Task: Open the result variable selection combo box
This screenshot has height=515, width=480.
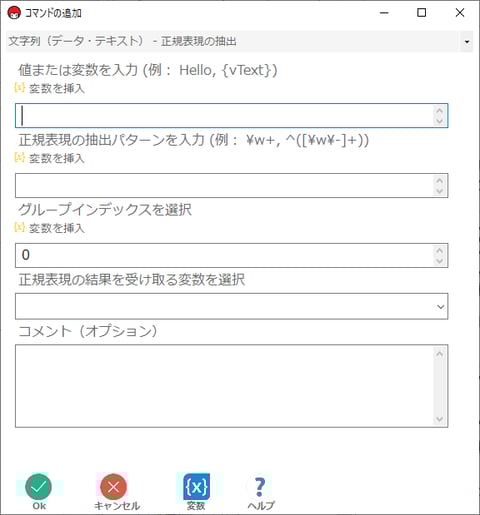Action: [231, 306]
